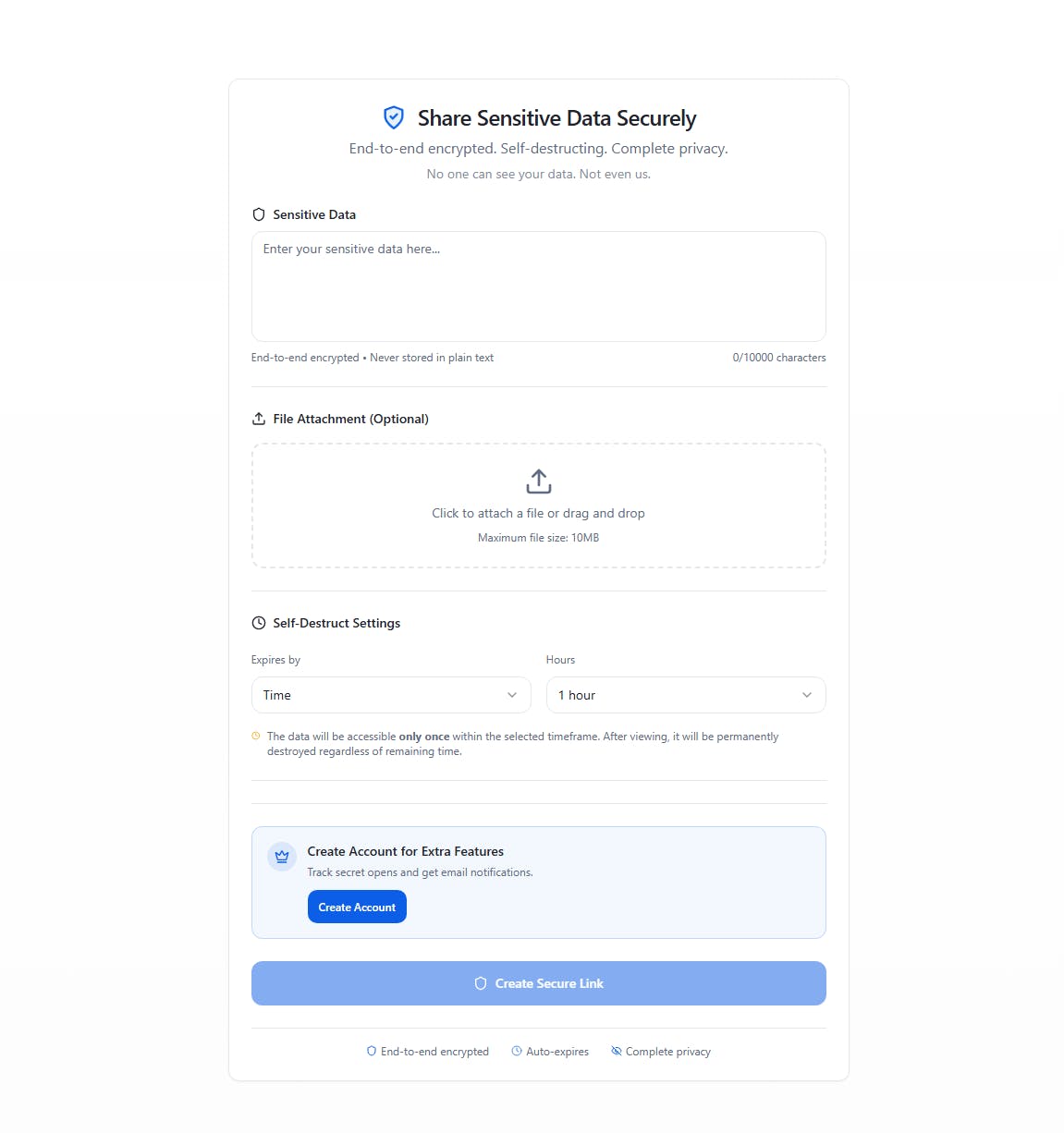Click shield icon next to End-to-end encrypted footer
Viewport: 1064px width, 1133px height.
[x=372, y=1051]
